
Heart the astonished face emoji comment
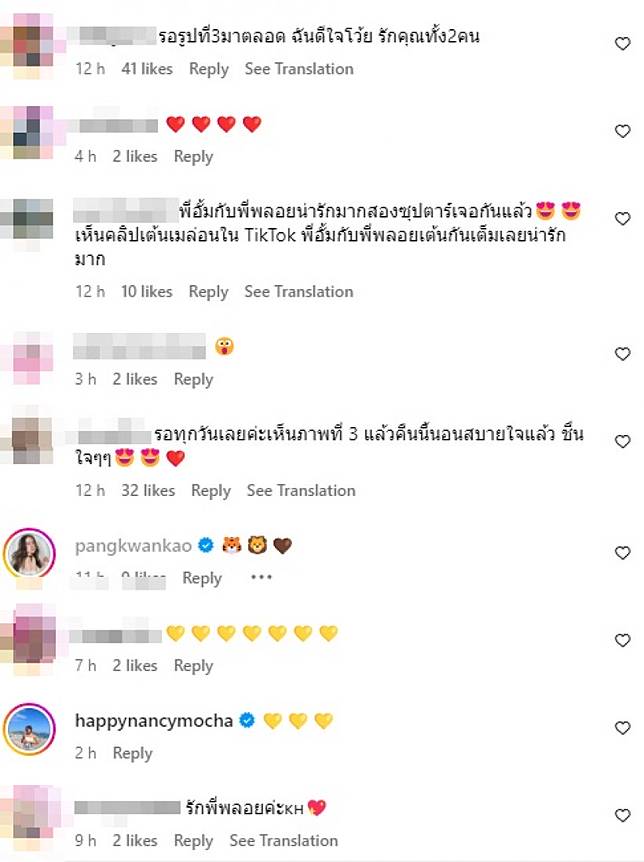(622, 353)
